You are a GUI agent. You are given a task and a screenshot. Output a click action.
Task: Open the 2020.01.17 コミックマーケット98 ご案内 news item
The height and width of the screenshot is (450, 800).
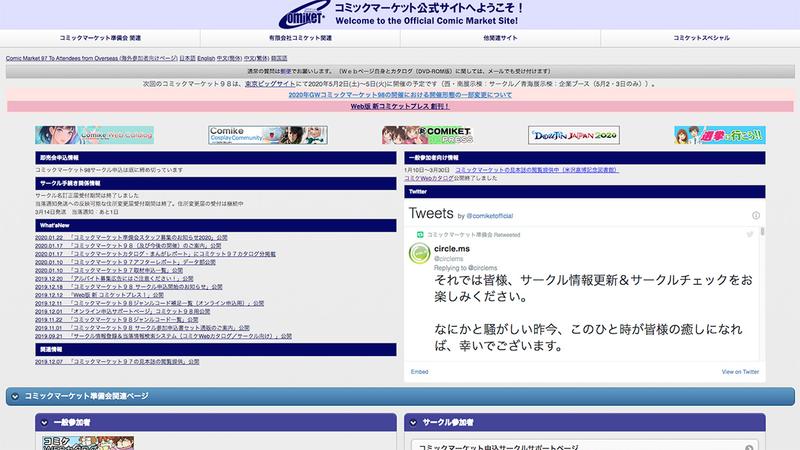tap(128, 246)
